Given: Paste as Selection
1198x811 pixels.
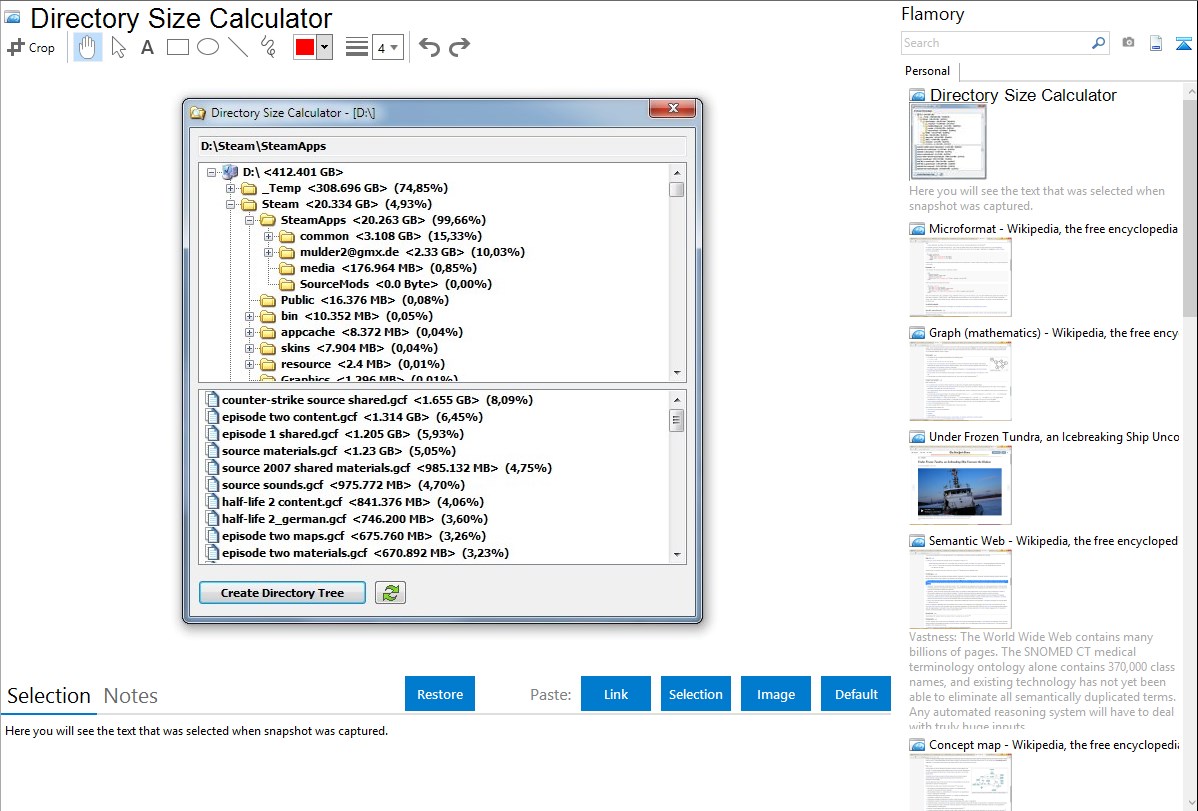Looking at the screenshot, I should coord(696,694).
